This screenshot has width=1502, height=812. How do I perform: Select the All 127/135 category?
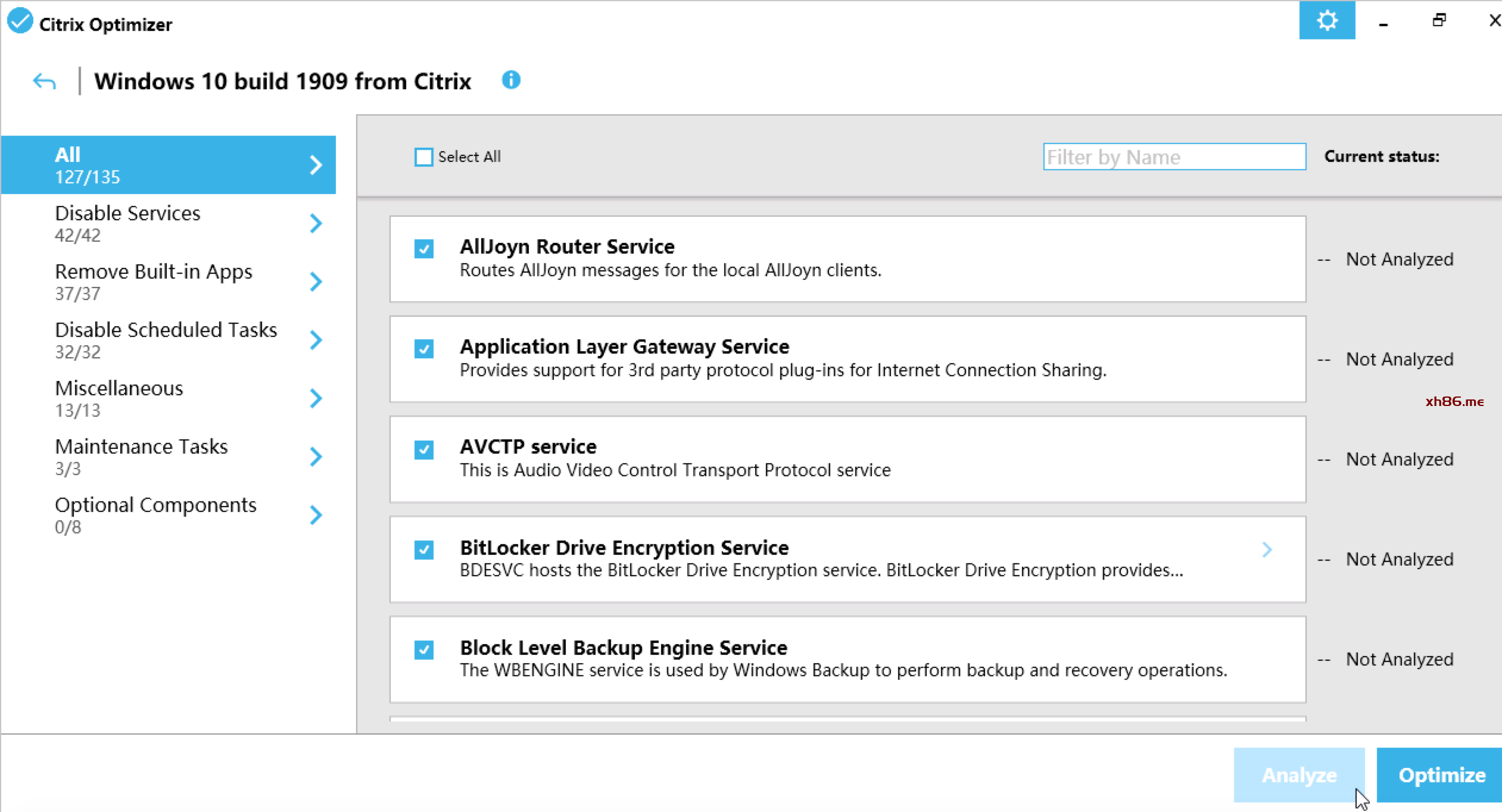pyautogui.click(x=169, y=165)
